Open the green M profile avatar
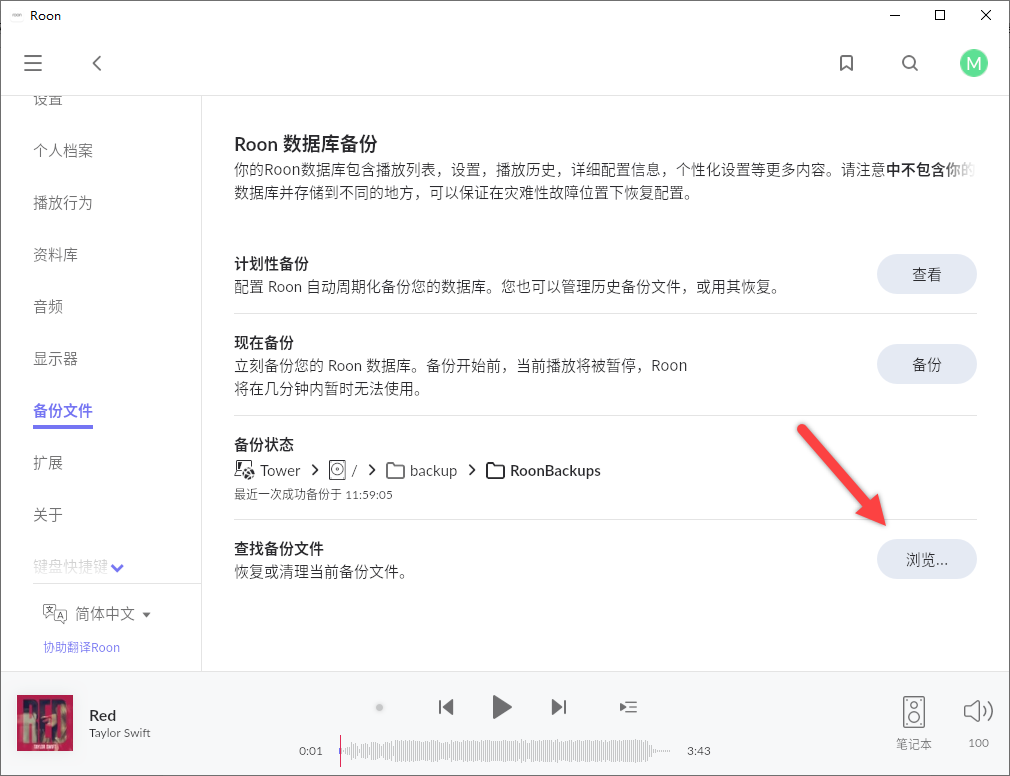 [x=973, y=63]
